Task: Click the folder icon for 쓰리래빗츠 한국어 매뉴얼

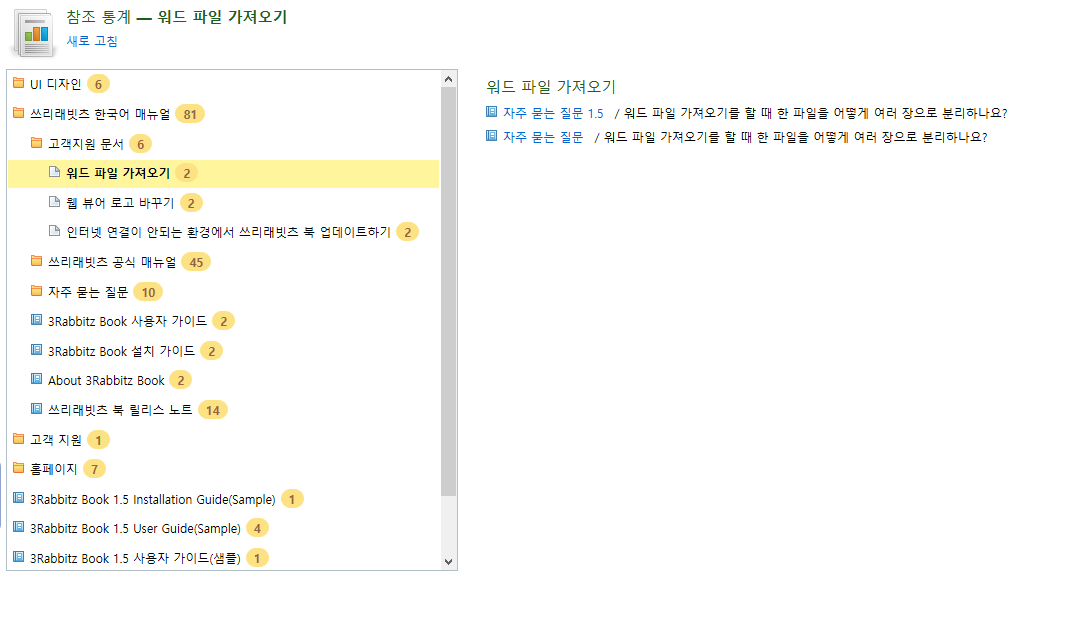Action: [x=19, y=113]
